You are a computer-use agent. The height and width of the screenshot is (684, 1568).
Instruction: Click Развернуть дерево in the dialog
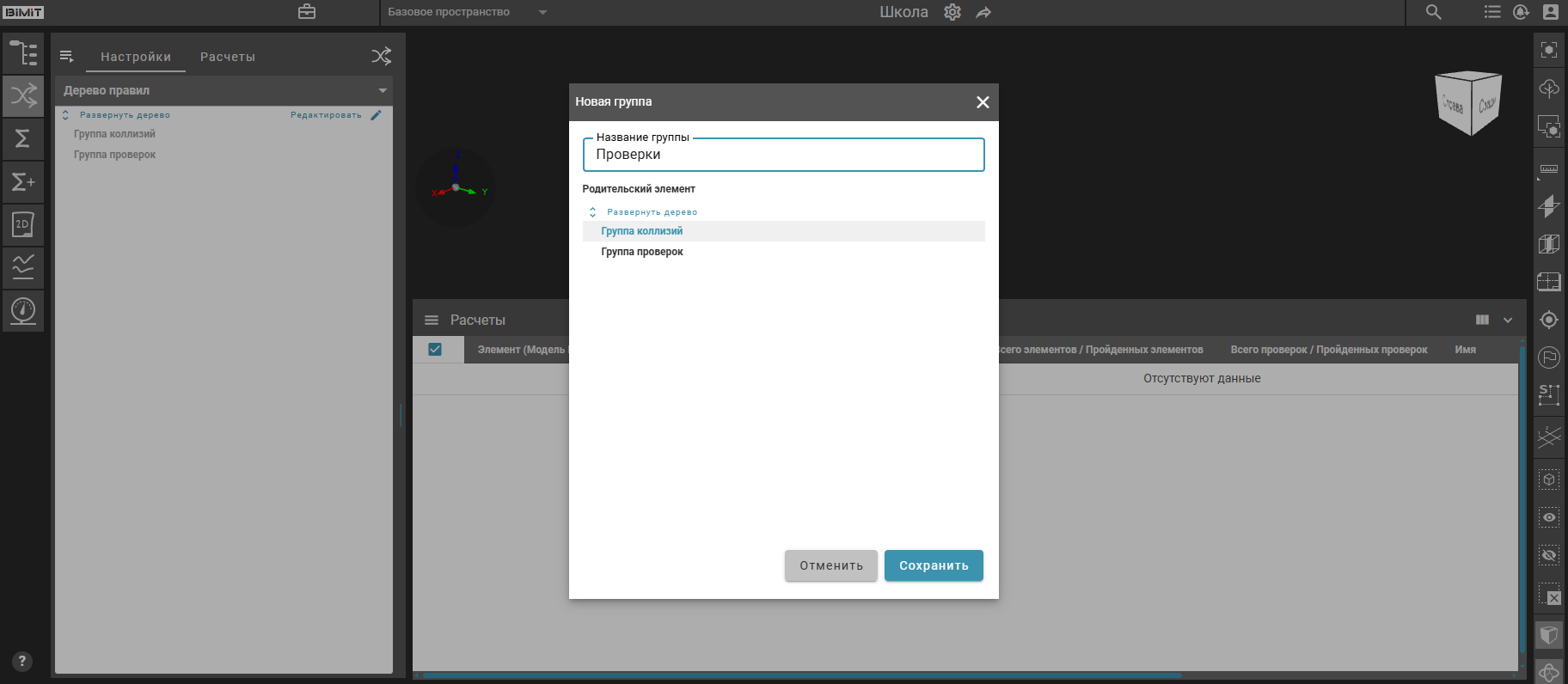tap(652, 212)
